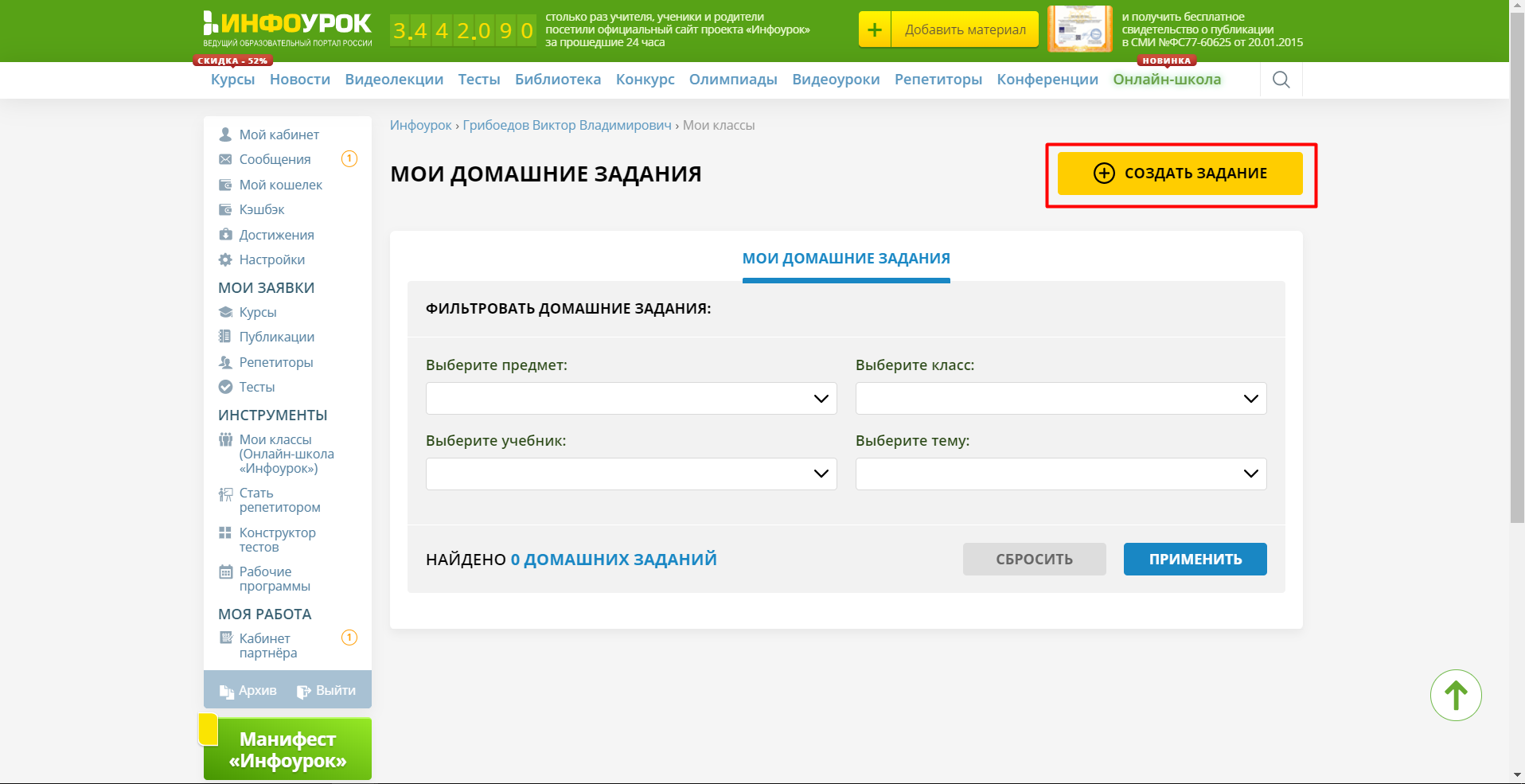The image size is (1525, 784).
Task: Click the Мой кабинет person icon
Action: tap(225, 135)
